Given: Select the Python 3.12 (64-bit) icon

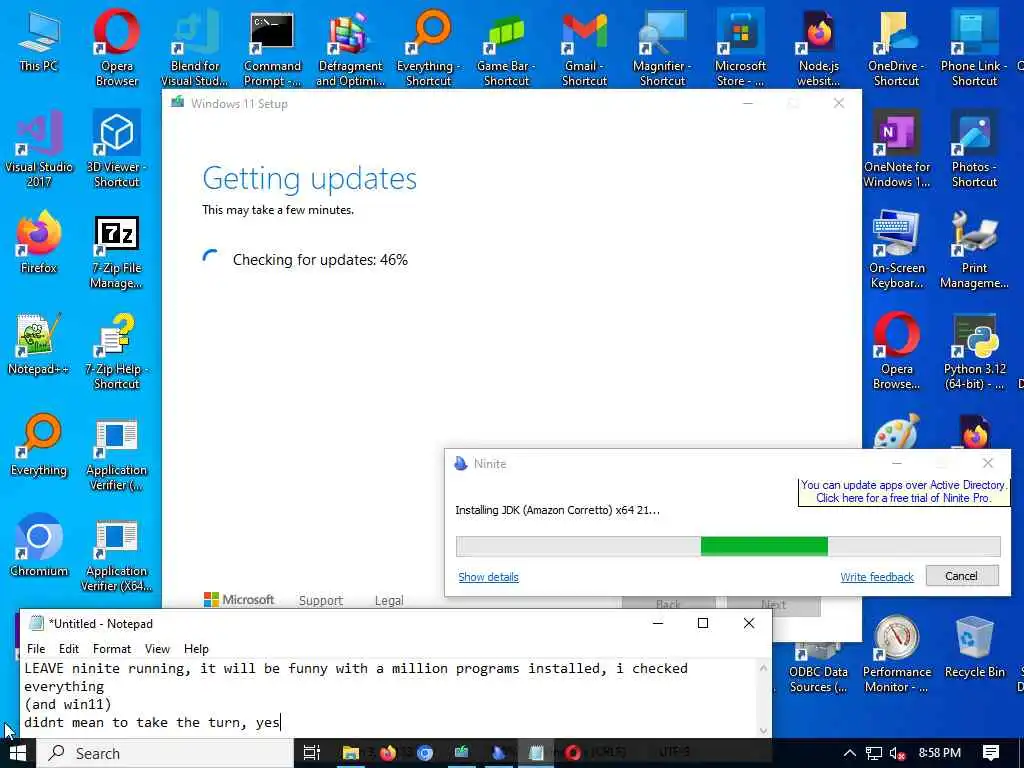Looking at the screenshot, I should 974,351.
